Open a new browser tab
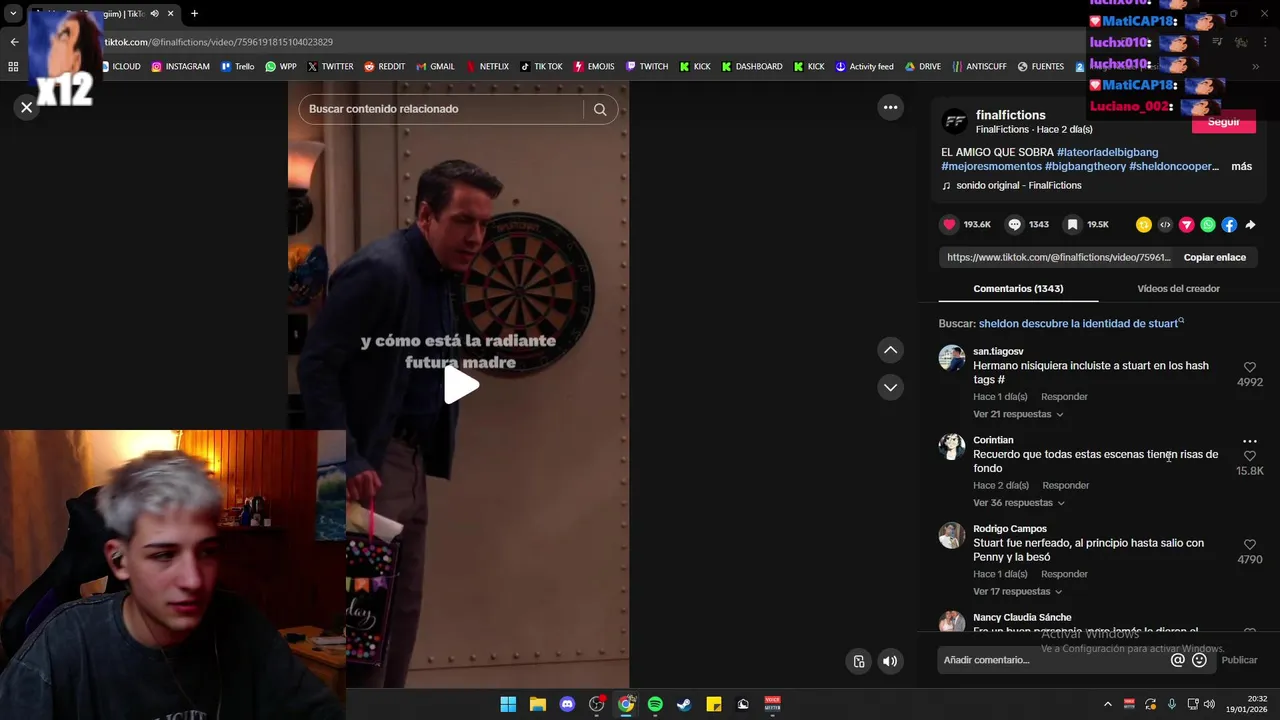The image size is (1280, 720). pos(194,14)
